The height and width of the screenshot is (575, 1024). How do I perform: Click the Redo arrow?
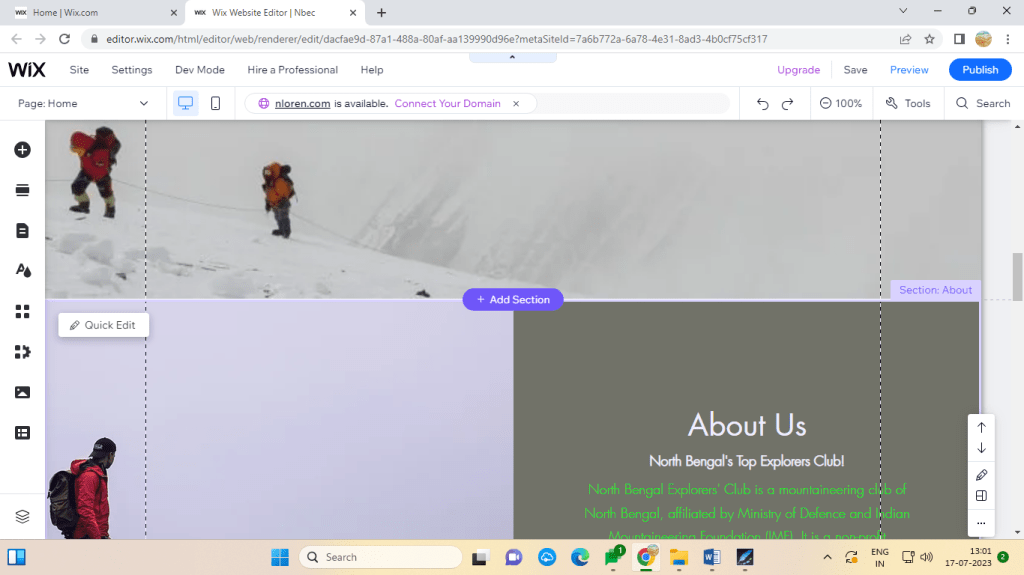pos(788,103)
